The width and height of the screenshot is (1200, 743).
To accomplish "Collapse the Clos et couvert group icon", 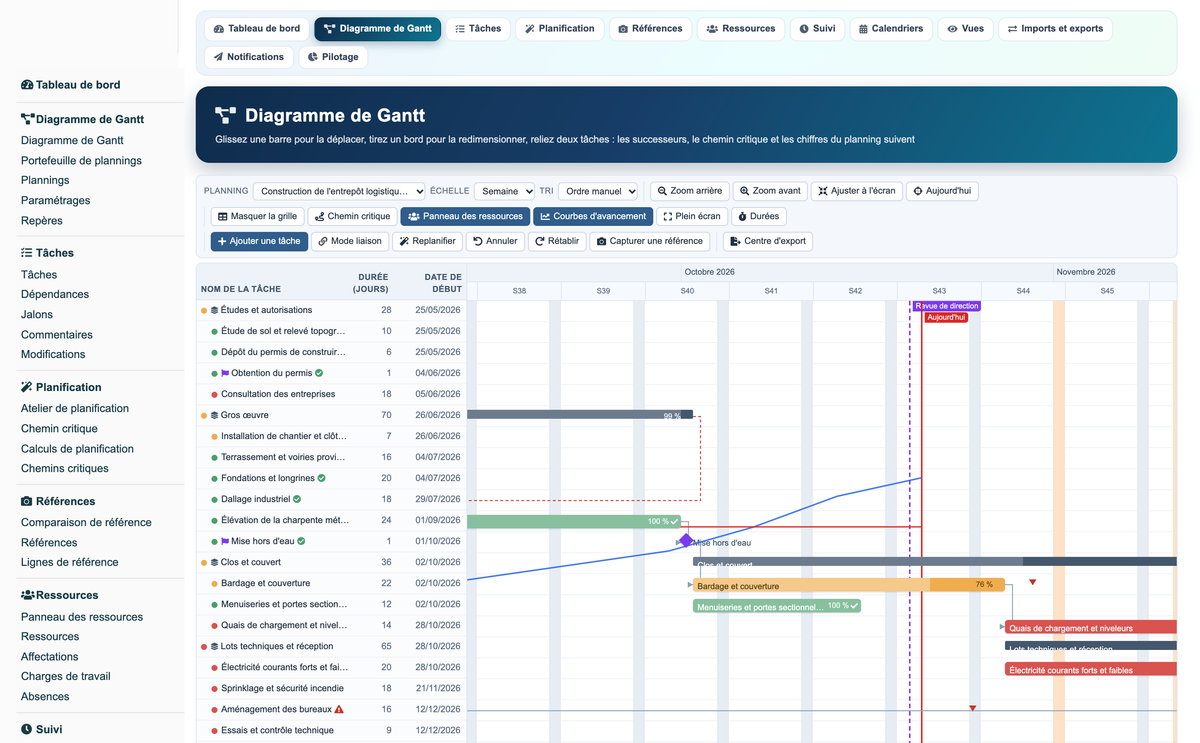I will coord(214,562).
